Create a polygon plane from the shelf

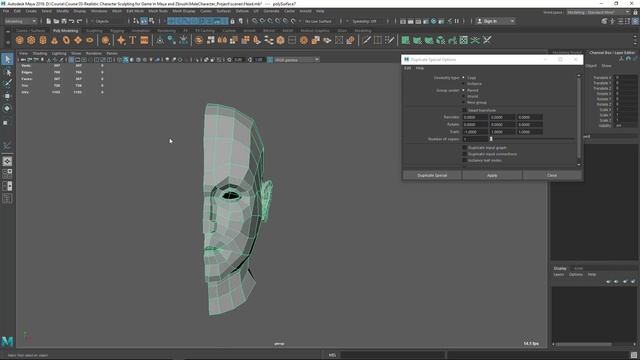tap(78, 40)
